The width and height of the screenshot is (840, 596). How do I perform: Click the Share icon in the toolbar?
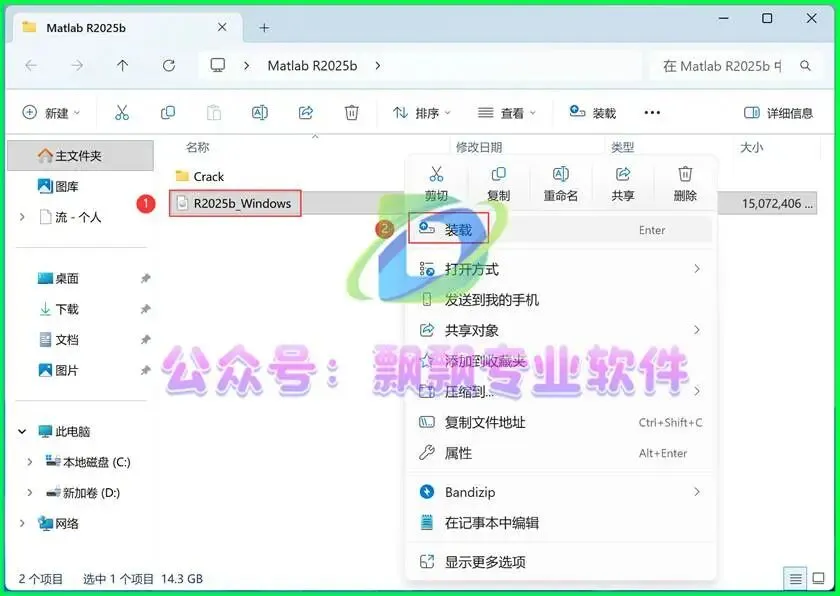coord(305,112)
